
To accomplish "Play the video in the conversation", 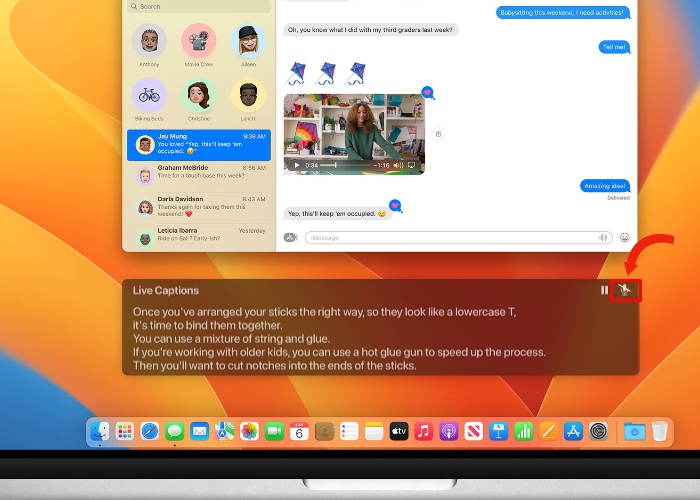I will click(x=296, y=165).
